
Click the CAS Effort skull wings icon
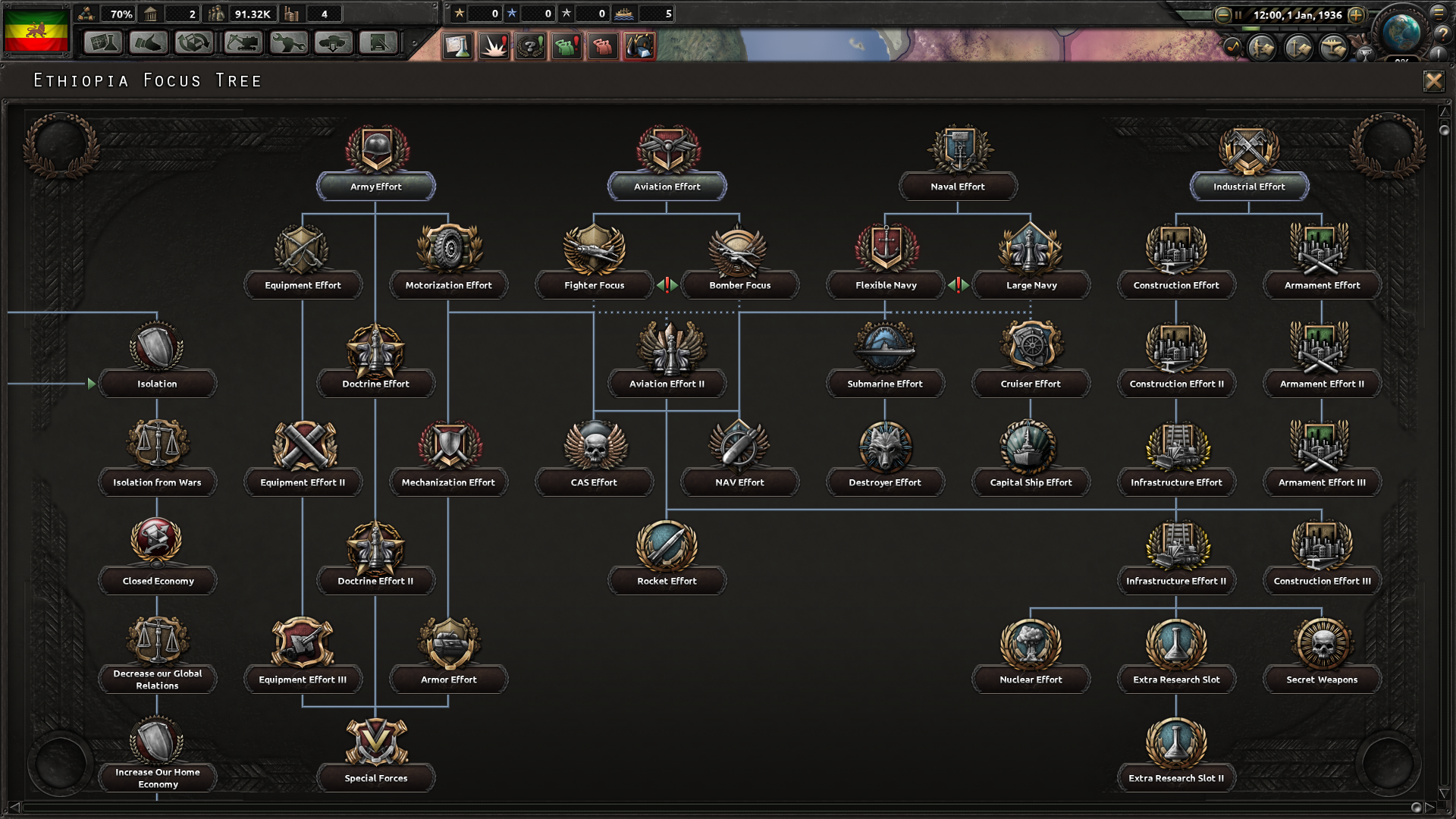[595, 446]
